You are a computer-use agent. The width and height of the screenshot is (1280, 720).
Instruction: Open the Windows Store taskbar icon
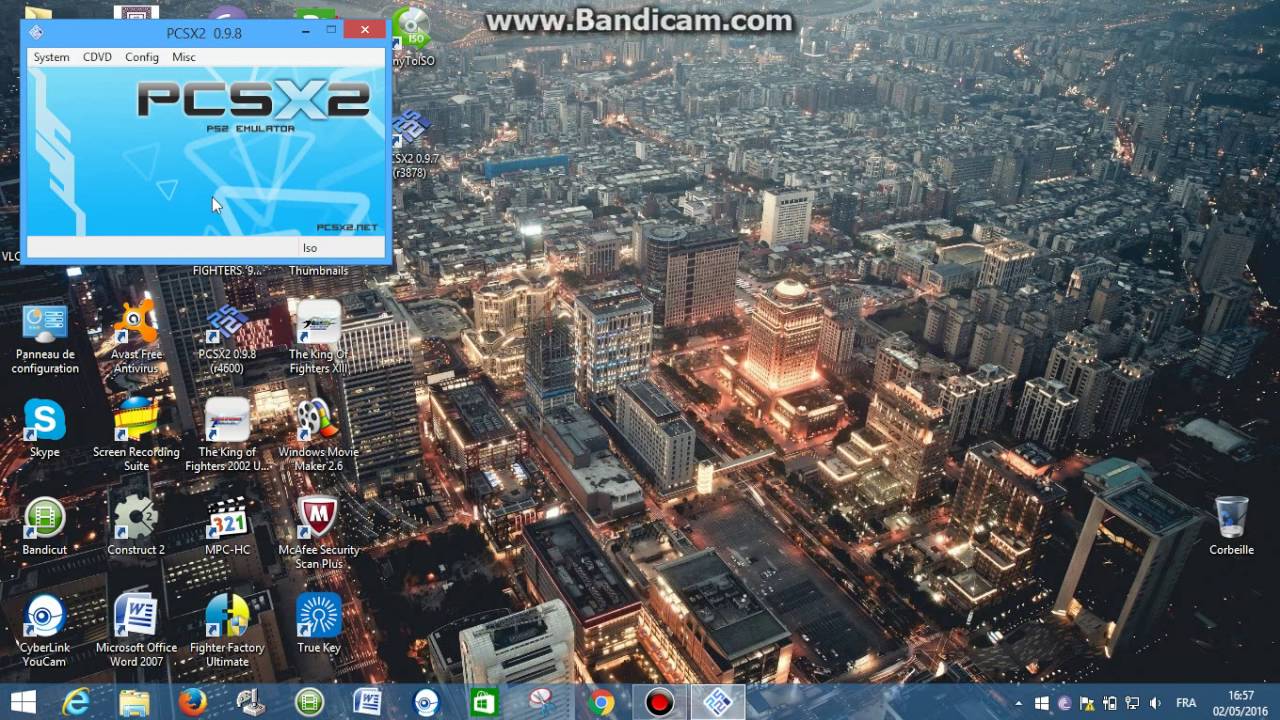[484, 702]
